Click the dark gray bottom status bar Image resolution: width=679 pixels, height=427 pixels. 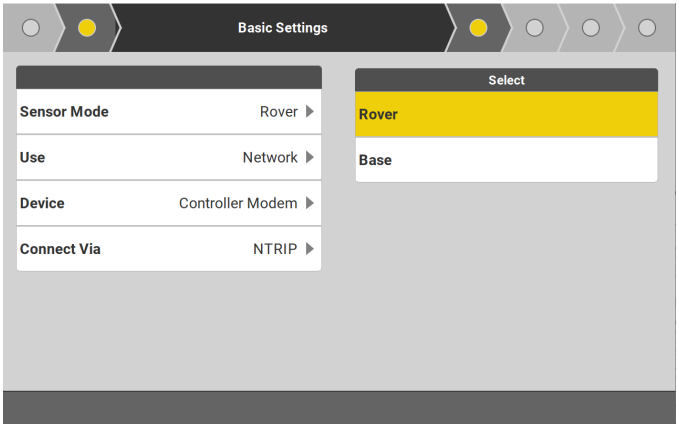(339, 408)
